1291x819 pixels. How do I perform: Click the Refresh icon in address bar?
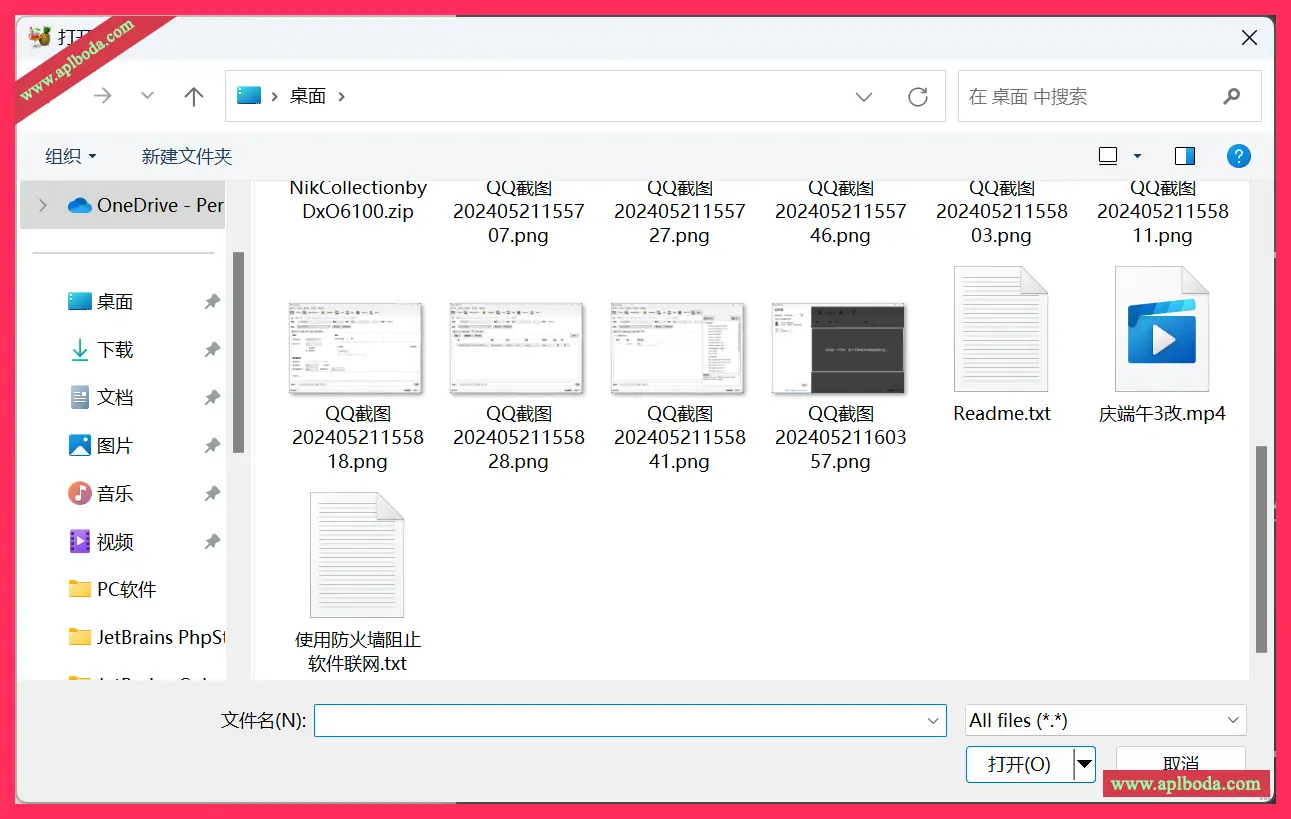tap(917, 97)
